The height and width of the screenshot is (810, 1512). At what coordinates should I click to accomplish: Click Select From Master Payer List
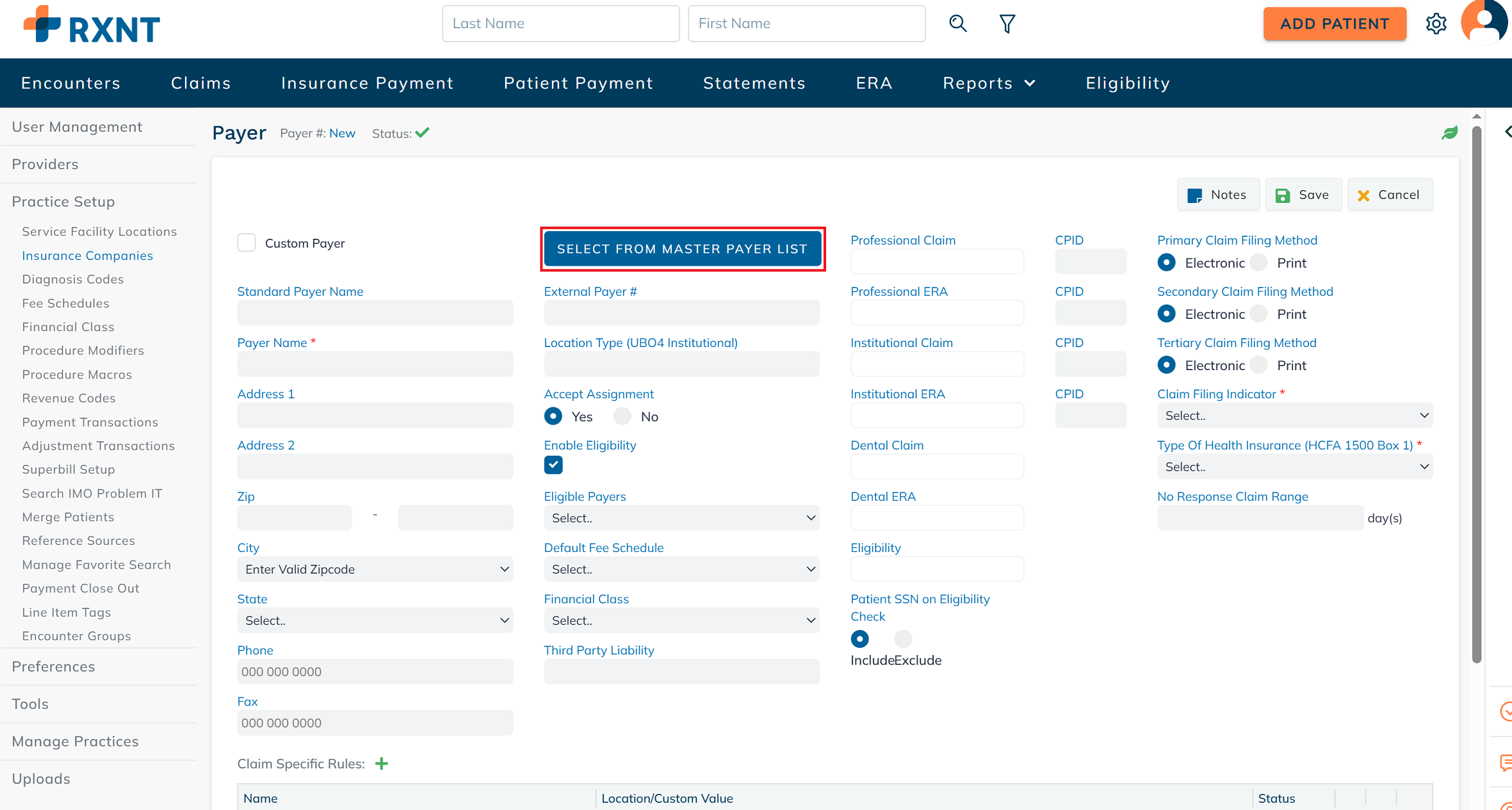(682, 248)
